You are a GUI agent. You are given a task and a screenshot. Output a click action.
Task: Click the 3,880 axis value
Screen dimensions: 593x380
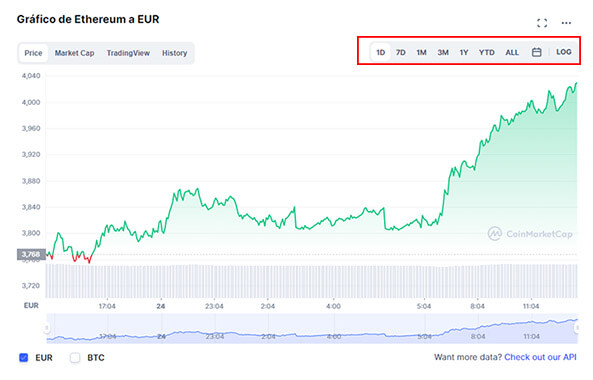coord(31,181)
